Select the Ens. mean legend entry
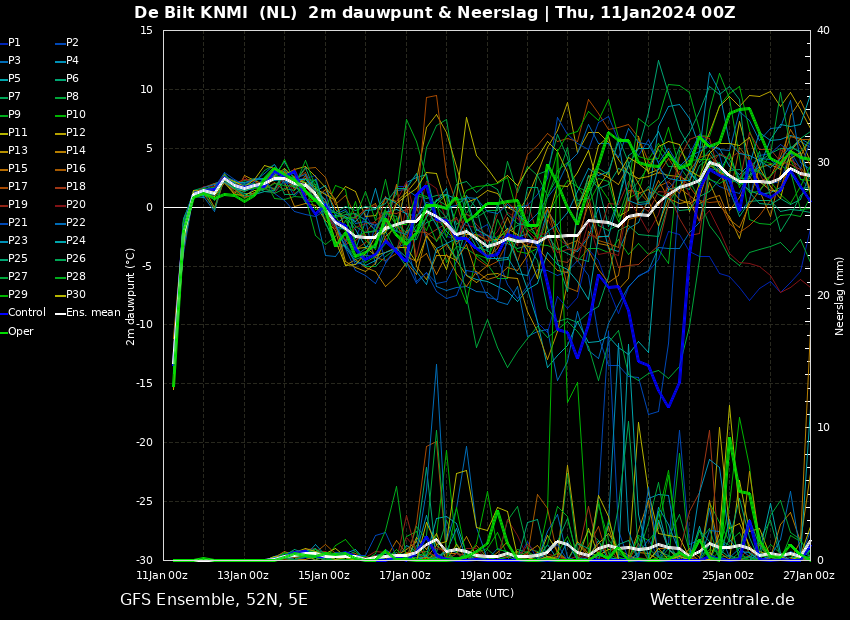 point(88,313)
